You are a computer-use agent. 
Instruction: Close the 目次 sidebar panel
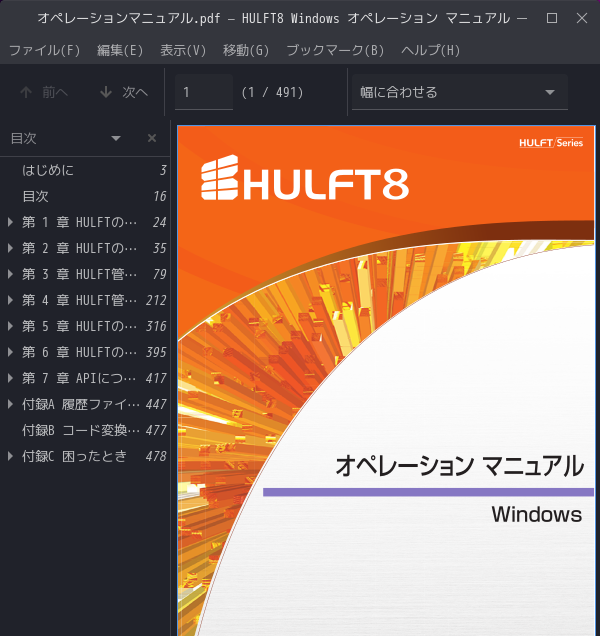[152, 138]
